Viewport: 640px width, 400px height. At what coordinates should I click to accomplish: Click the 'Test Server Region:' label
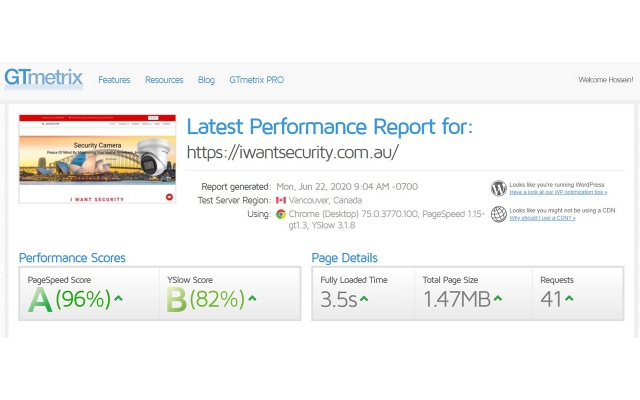[234, 200]
